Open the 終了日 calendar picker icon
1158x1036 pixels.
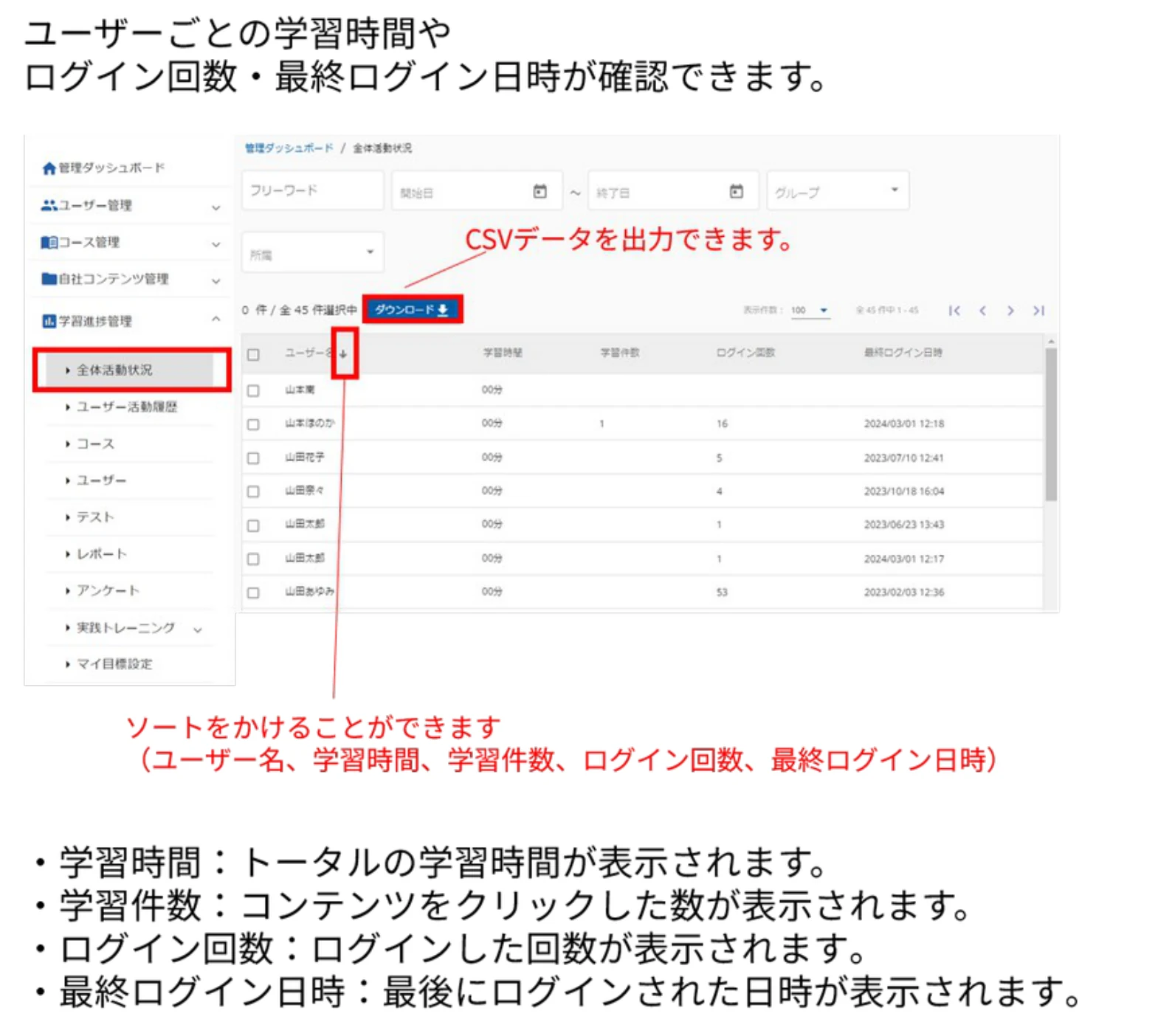[736, 192]
